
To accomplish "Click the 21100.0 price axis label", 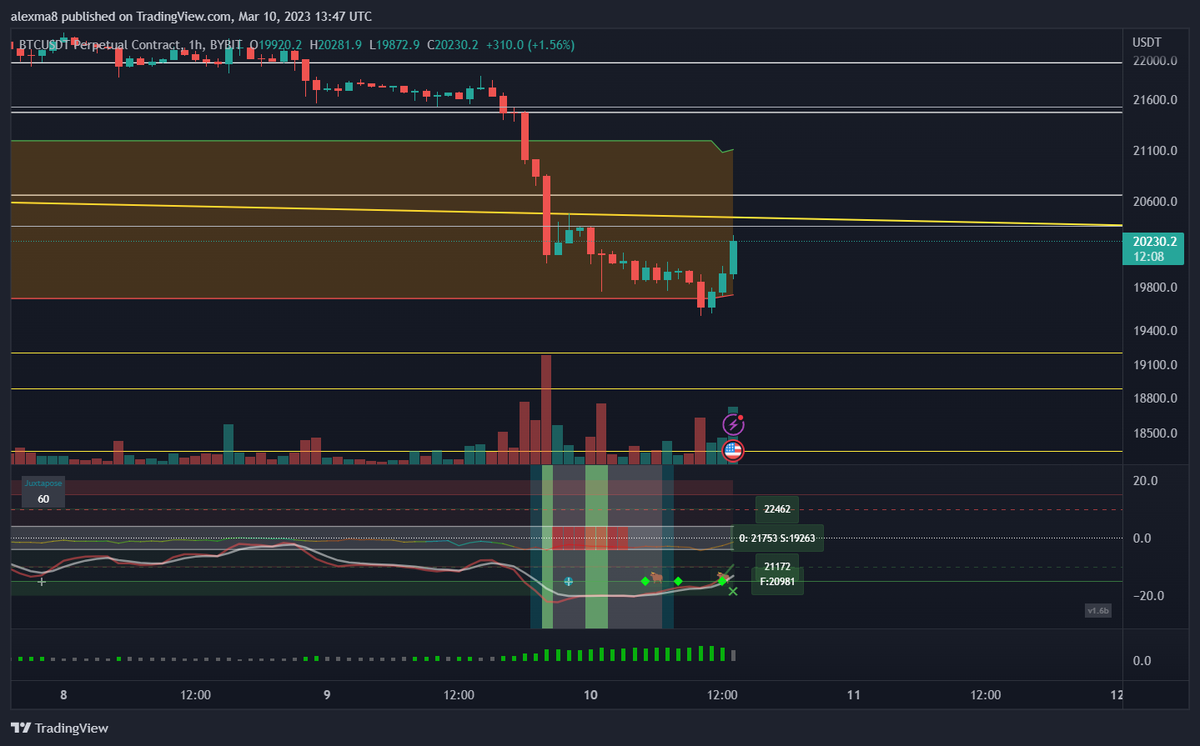I will (x=1156, y=151).
